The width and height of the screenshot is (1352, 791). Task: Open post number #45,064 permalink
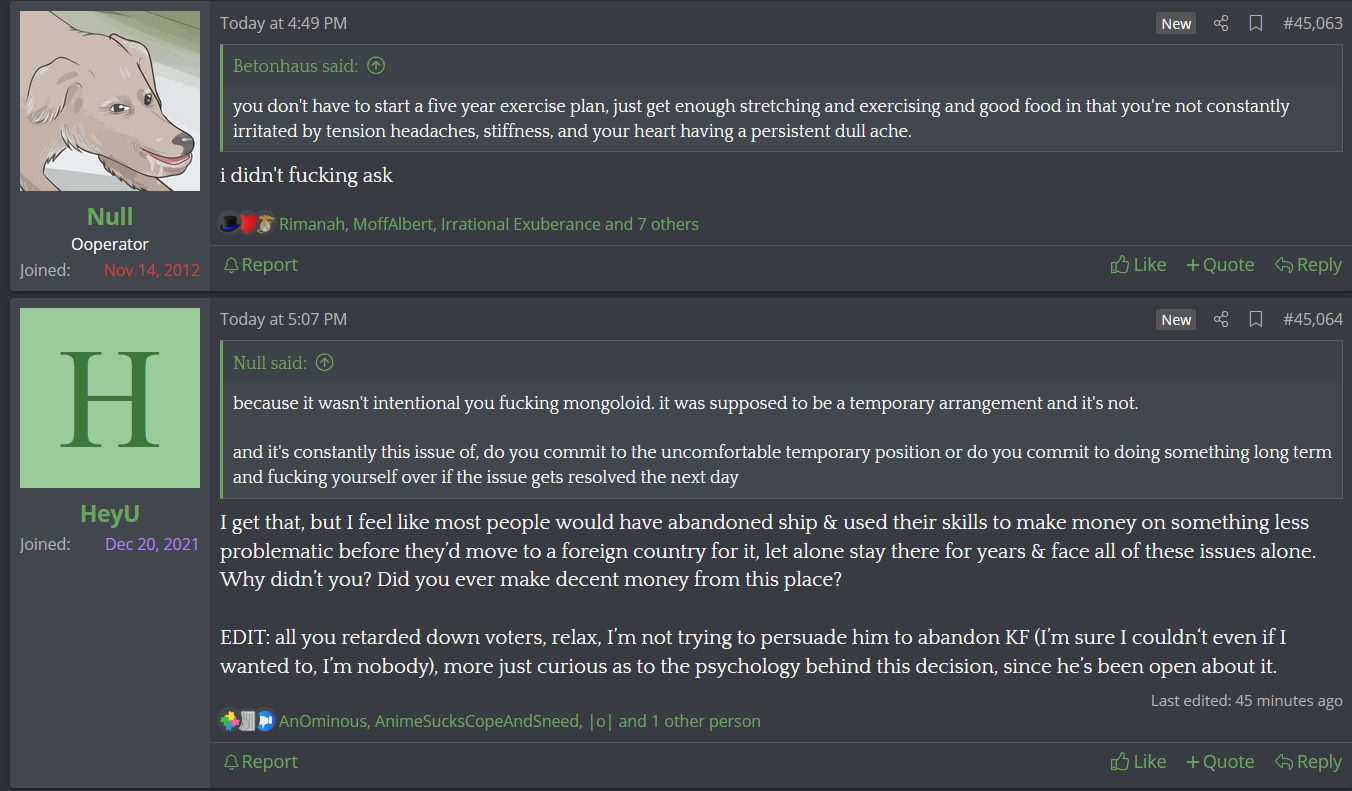[1312, 319]
